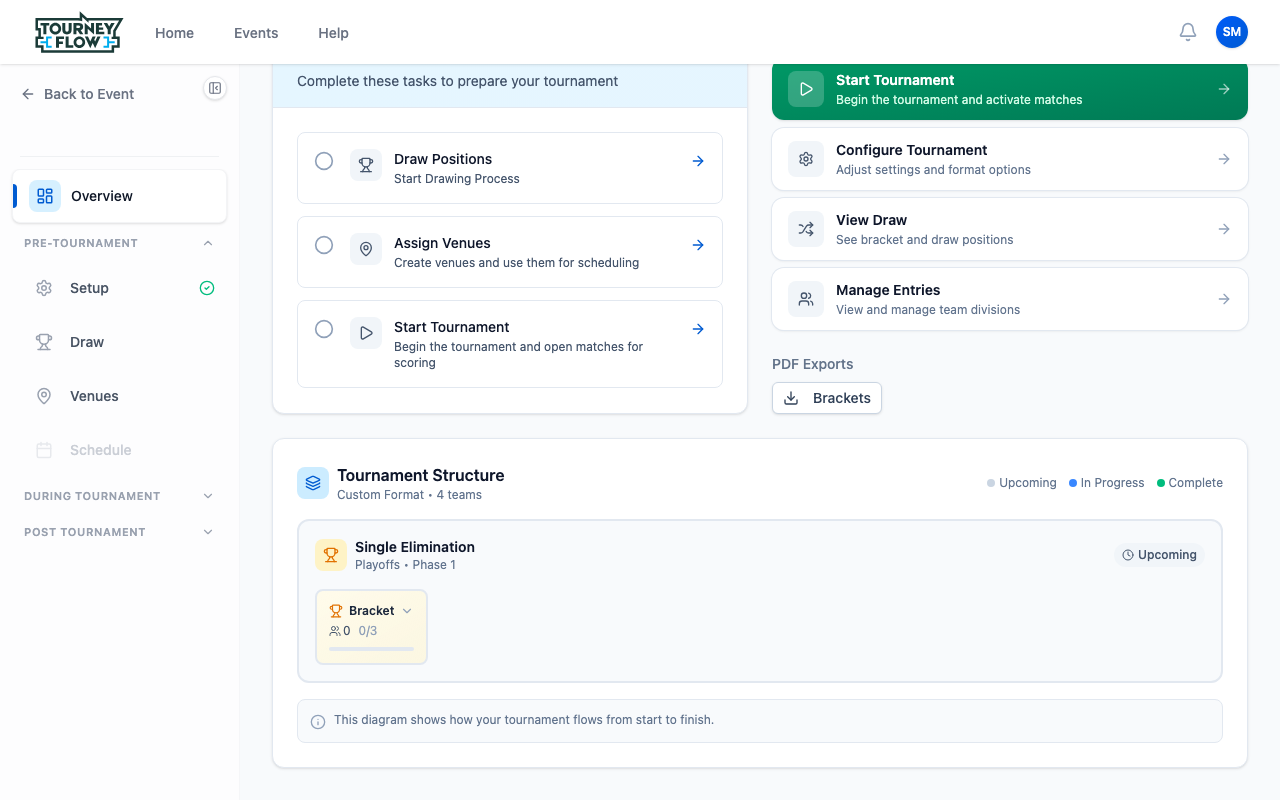Click the Draw trophy icon in sidebar

click(x=44, y=342)
